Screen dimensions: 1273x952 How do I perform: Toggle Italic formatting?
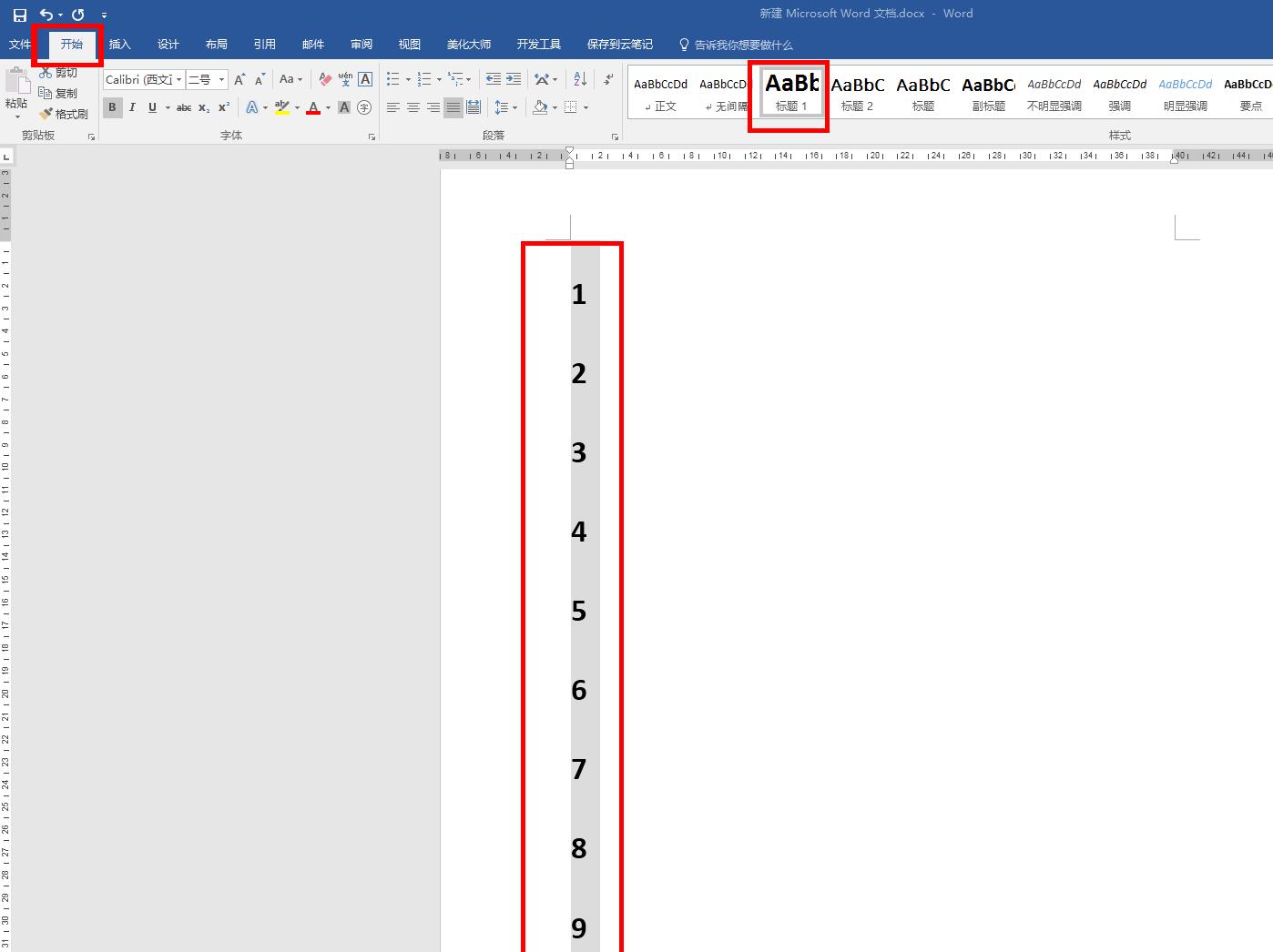tap(132, 107)
